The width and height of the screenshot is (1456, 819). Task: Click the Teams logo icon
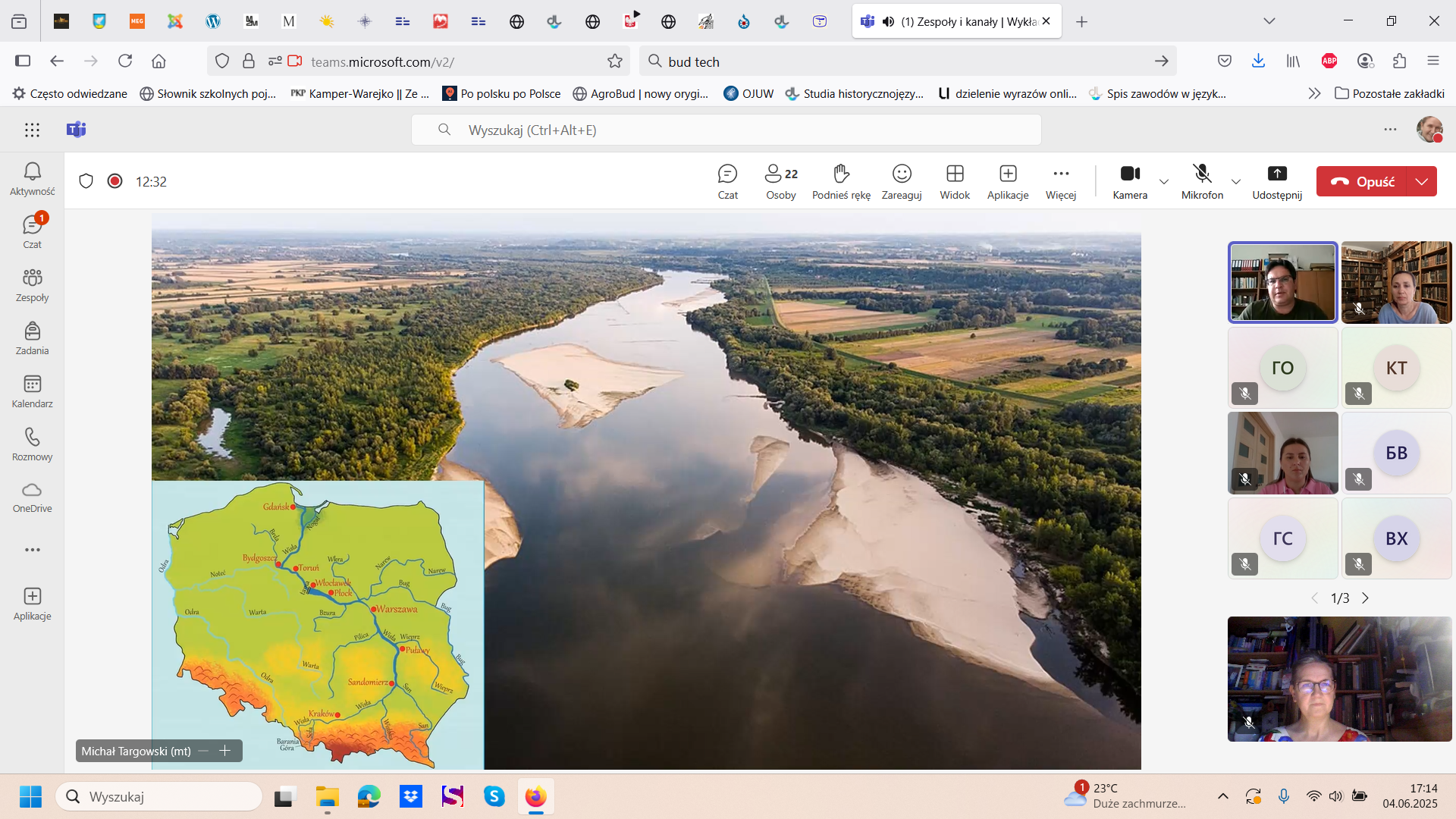pyautogui.click(x=77, y=130)
